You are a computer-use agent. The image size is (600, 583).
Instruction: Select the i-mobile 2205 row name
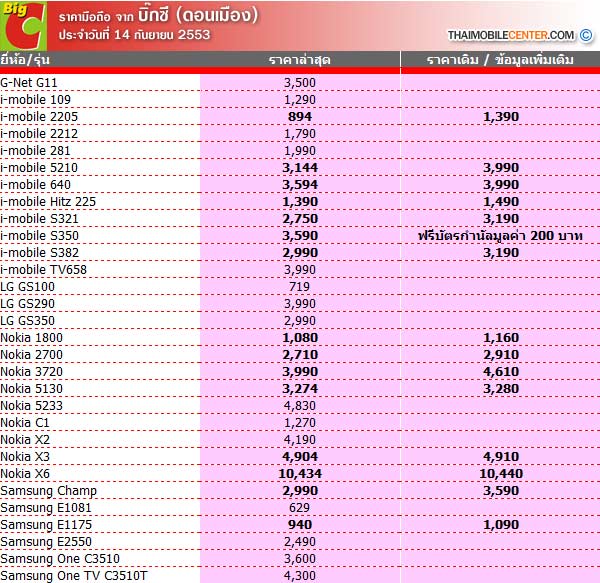(39, 117)
